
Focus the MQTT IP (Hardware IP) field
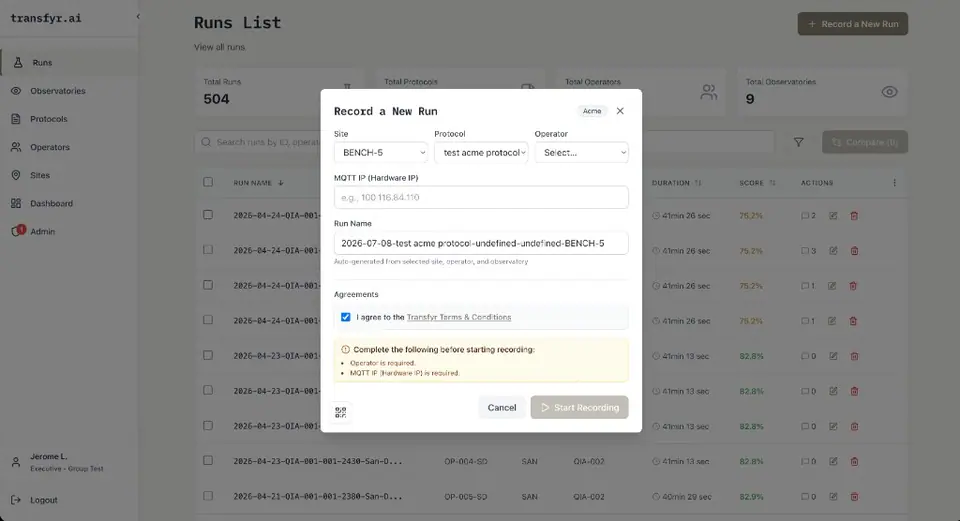[x=481, y=197]
